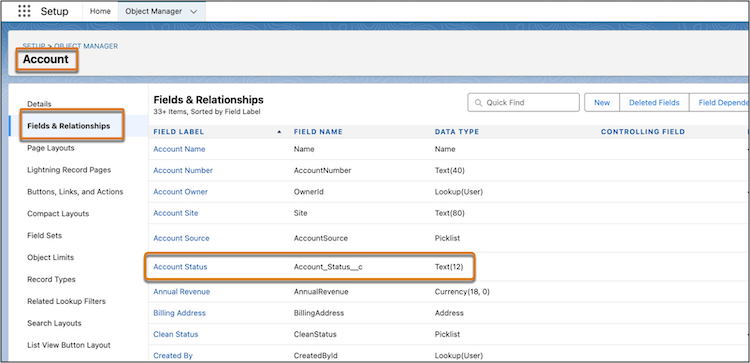
Task: Switch to the Home tab
Action: 100,11
